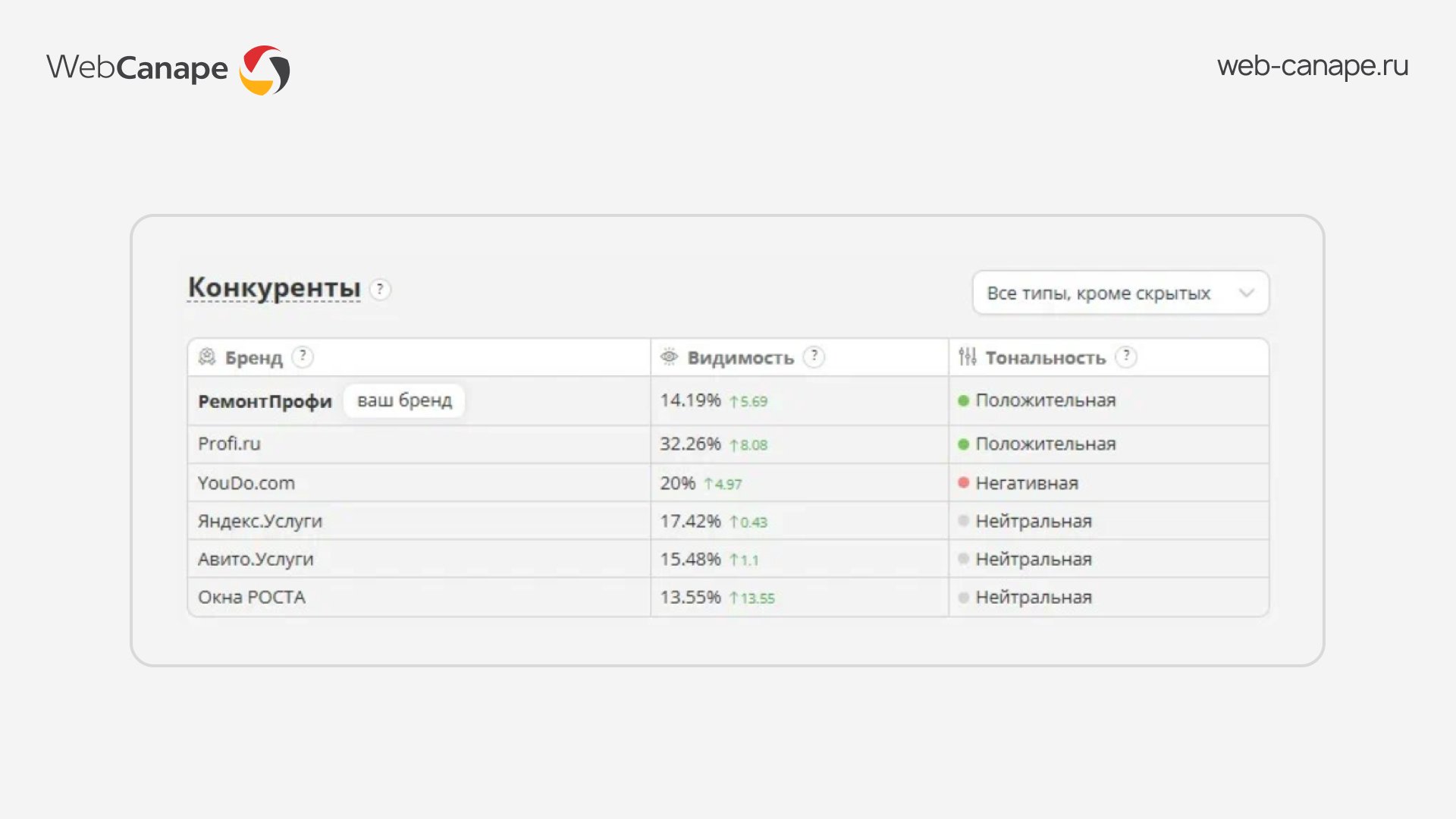Image resolution: width=1456 pixels, height=819 pixels.
Task: Click gray dot in Авито.Услуги row
Action: point(963,558)
